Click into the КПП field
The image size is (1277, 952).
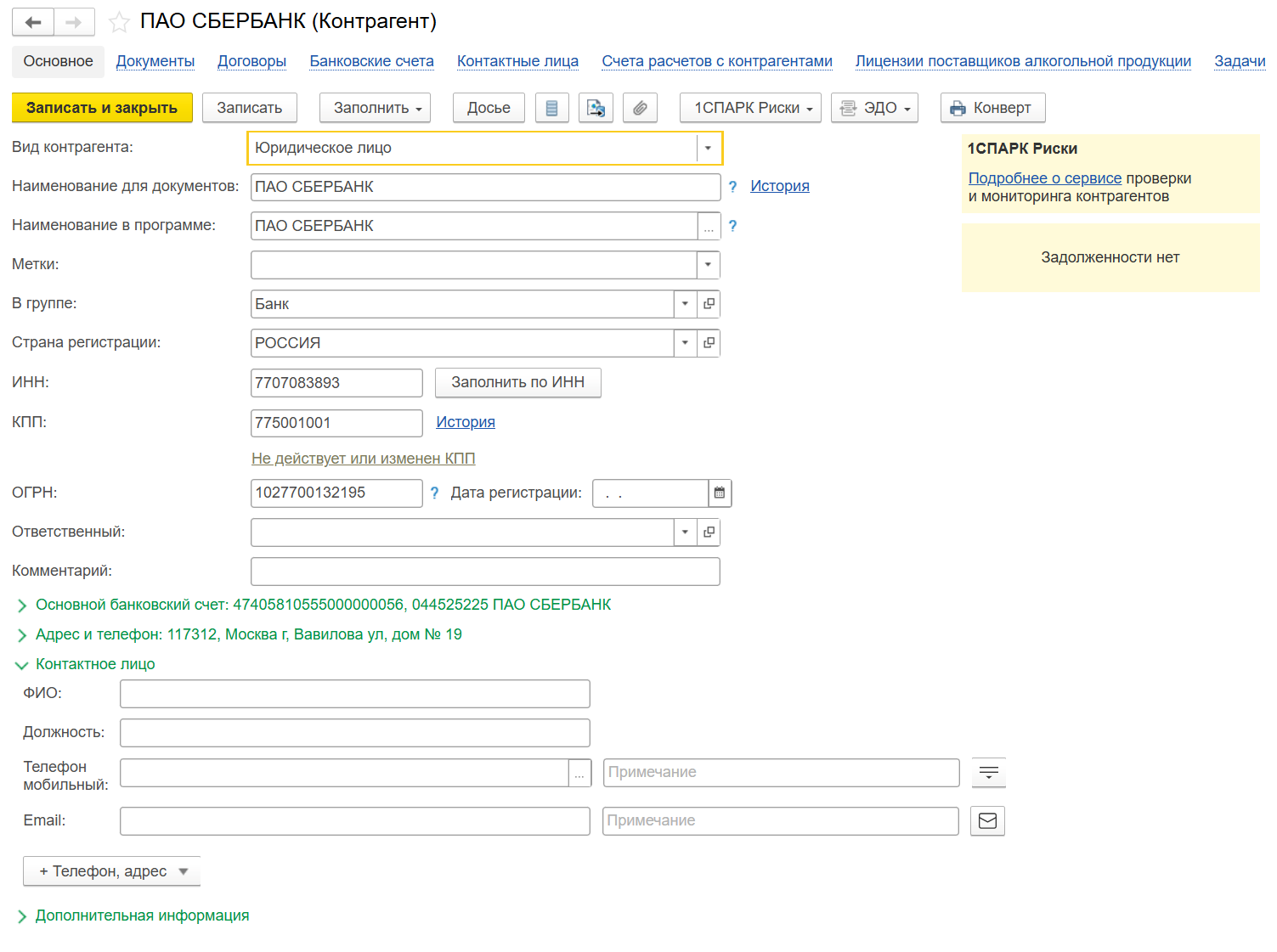pos(336,423)
